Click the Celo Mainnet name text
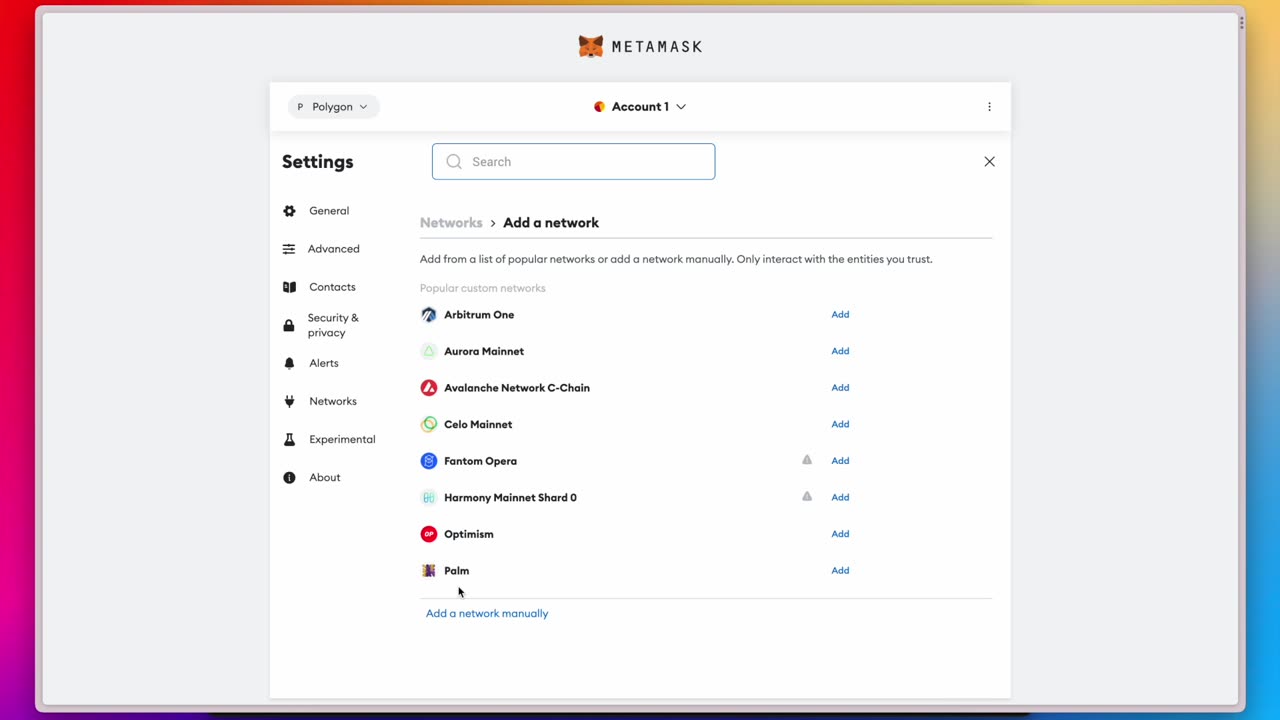Image resolution: width=1280 pixels, height=720 pixels. click(x=478, y=424)
